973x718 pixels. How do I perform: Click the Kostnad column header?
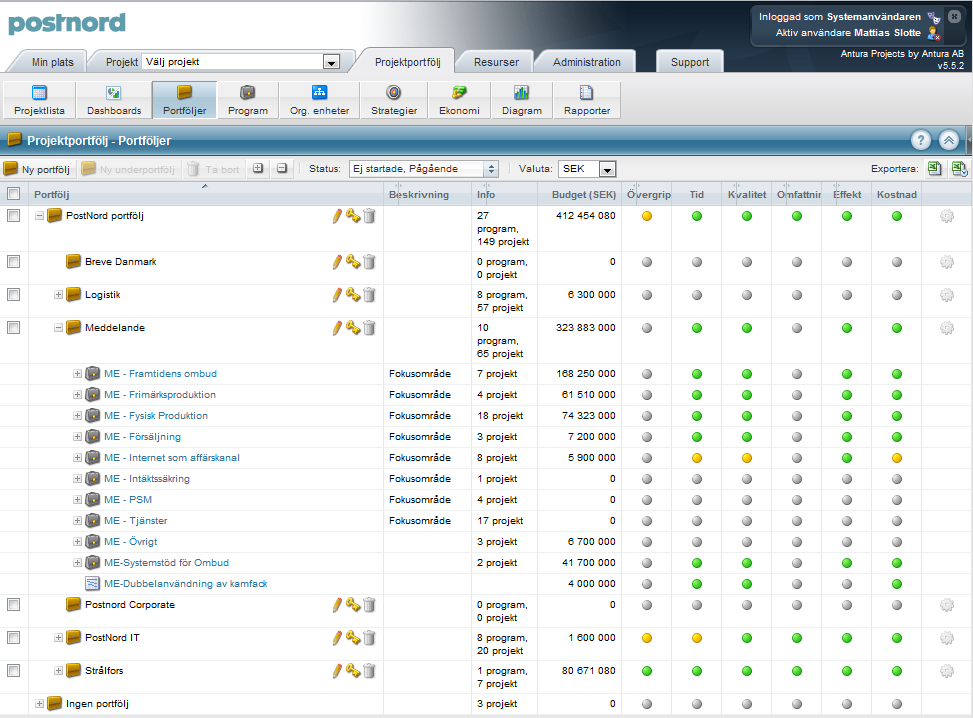pos(897,194)
